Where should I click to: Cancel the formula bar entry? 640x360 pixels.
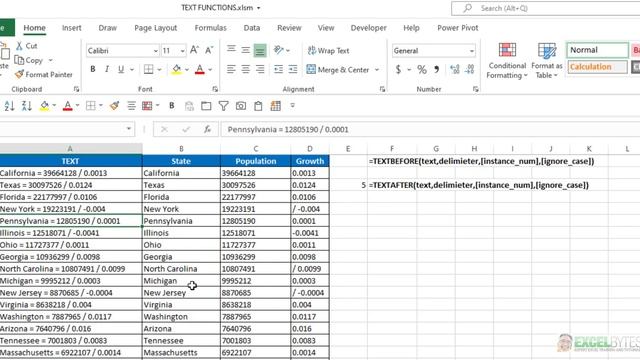click(x=164, y=129)
